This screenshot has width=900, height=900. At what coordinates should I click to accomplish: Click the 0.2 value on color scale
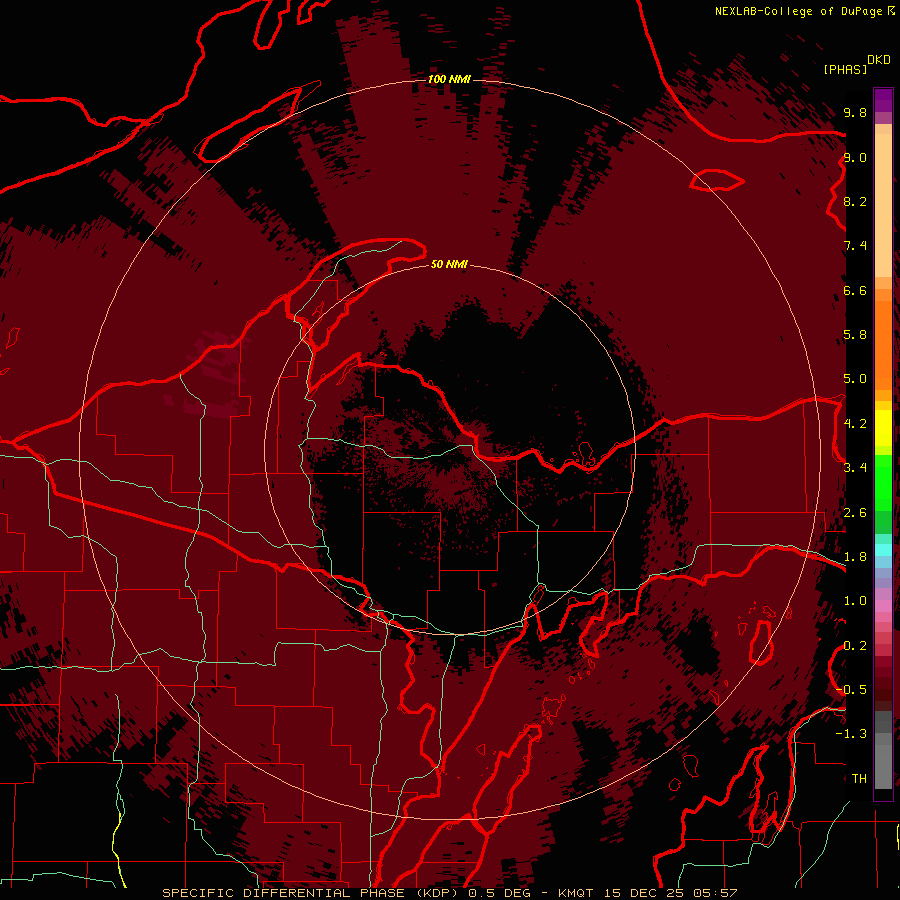click(x=855, y=646)
